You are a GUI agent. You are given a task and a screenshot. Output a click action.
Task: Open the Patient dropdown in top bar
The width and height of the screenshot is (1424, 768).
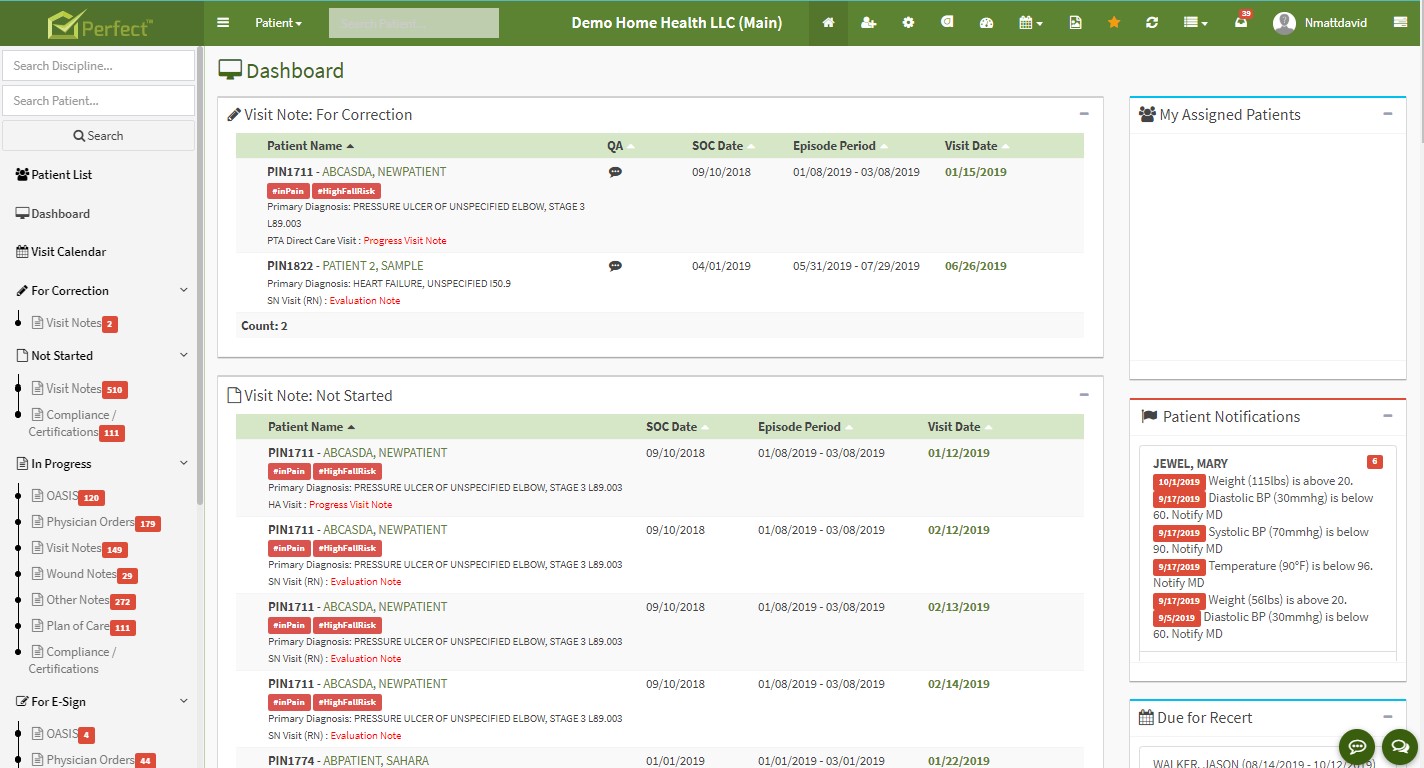[278, 23]
